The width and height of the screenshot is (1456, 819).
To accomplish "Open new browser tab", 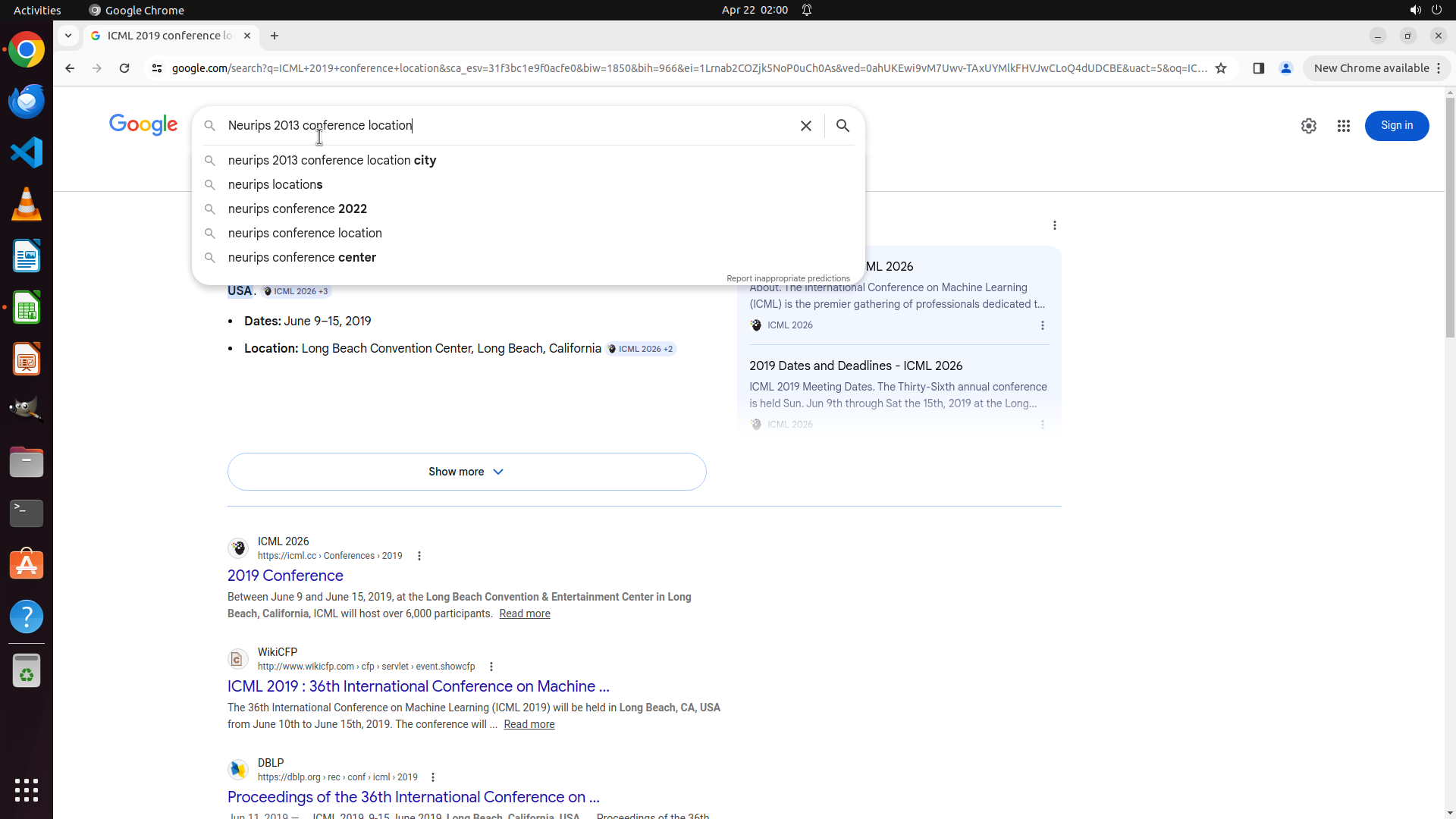I will [x=275, y=36].
